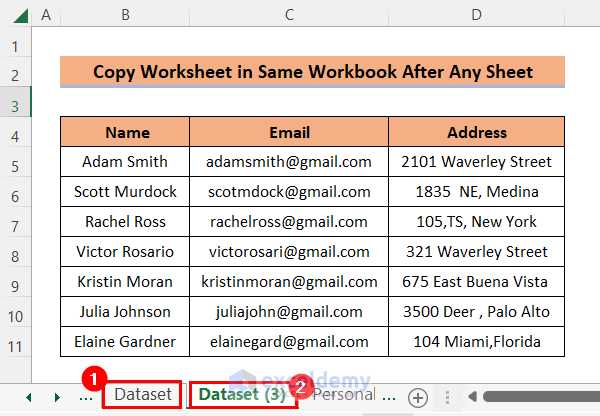
Task: Click the Select All corner triangle
Action: coord(21,16)
